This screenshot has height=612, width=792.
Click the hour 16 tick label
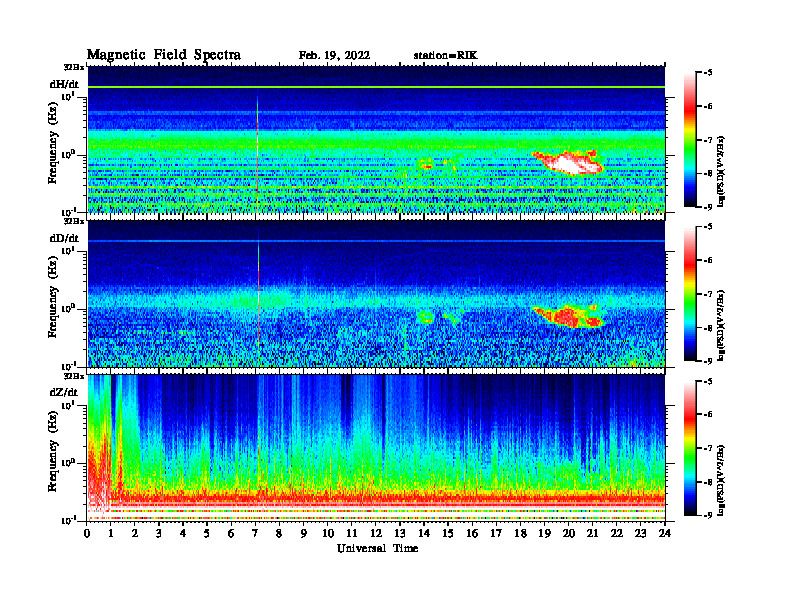[472, 534]
